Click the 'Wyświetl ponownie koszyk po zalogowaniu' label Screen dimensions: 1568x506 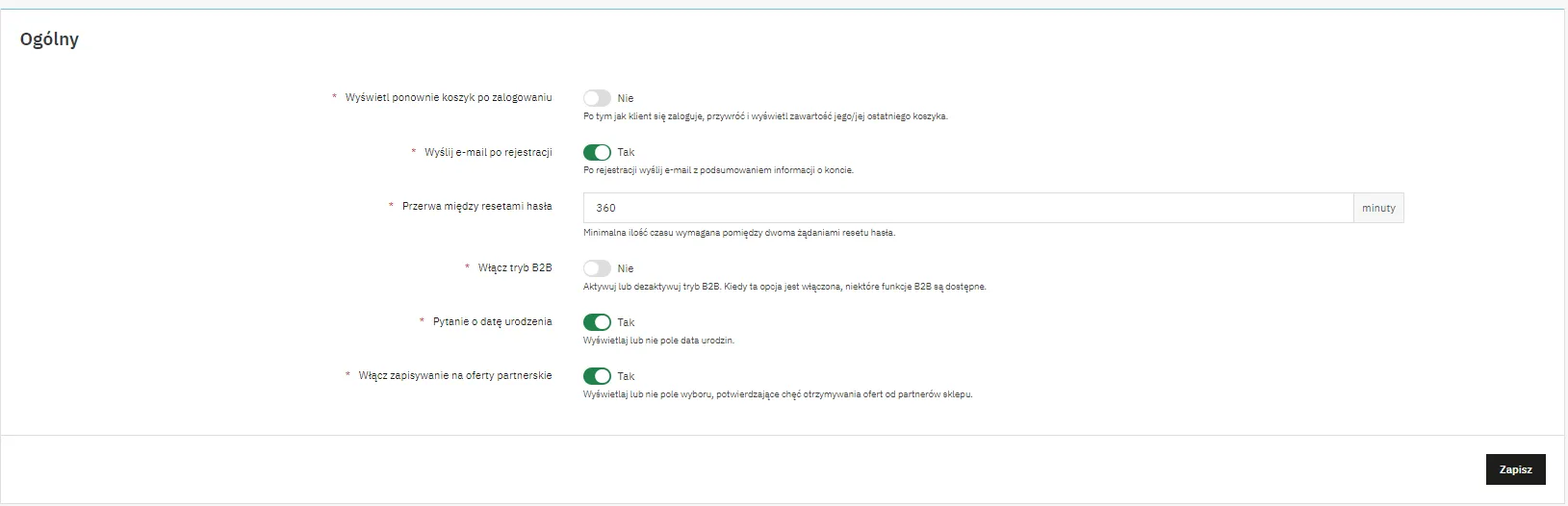pos(449,98)
